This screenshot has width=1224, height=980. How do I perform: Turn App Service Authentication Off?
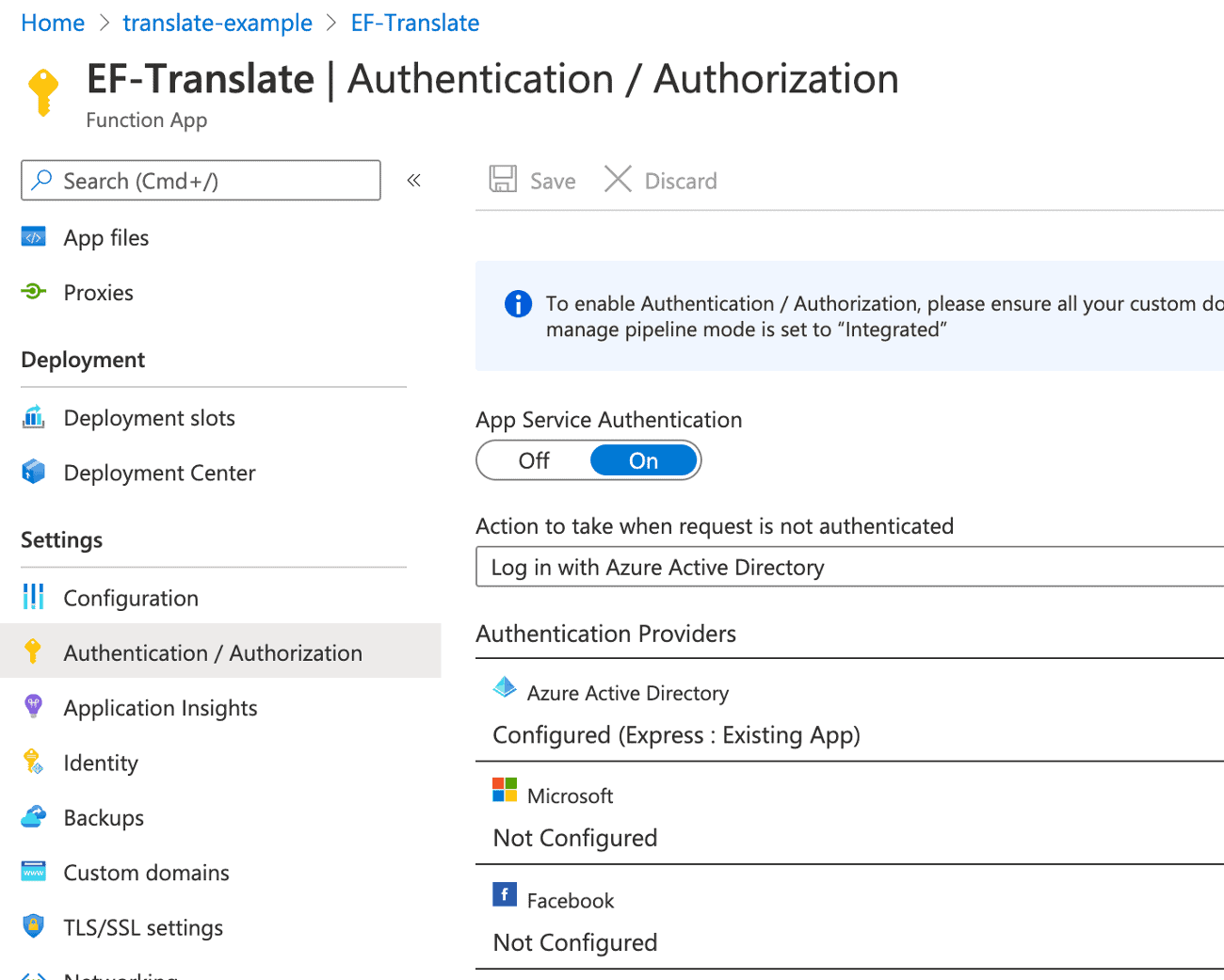(x=534, y=460)
